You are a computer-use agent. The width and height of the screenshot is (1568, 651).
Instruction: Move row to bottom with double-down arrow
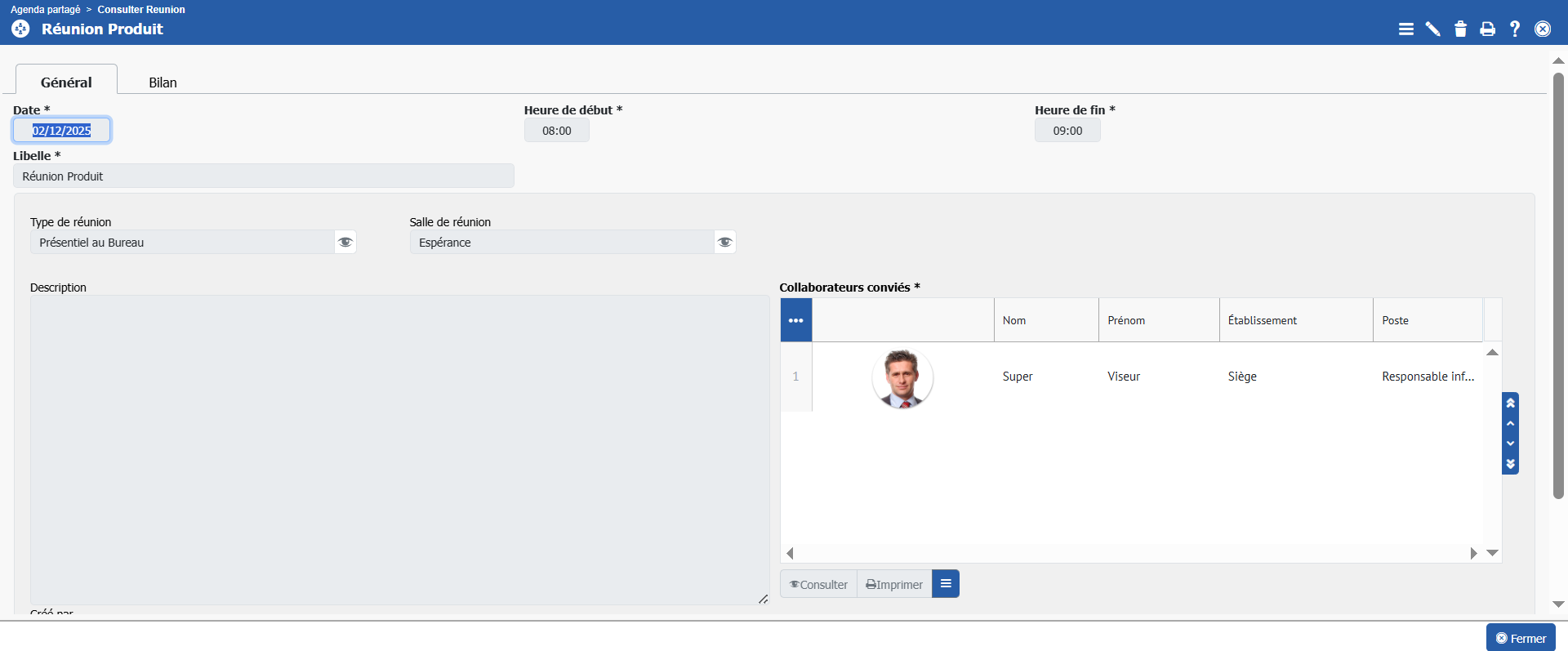(x=1510, y=464)
